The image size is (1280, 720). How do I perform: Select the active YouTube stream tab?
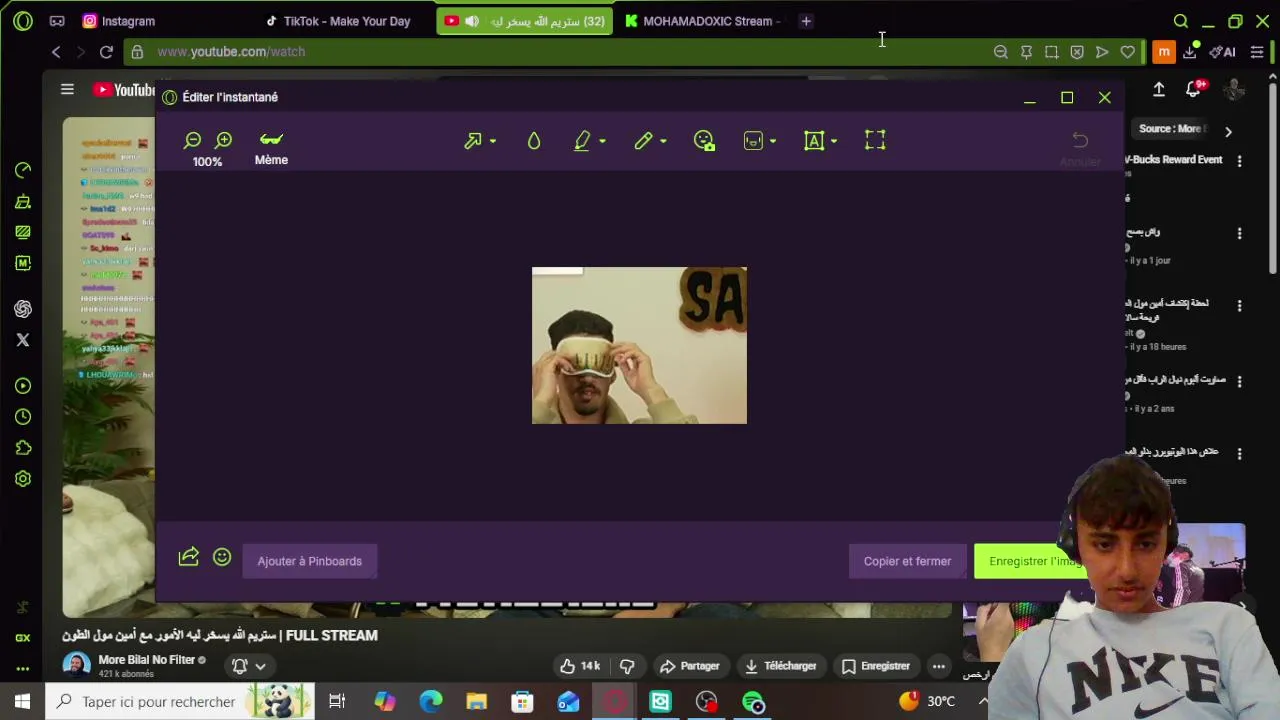[524, 21]
